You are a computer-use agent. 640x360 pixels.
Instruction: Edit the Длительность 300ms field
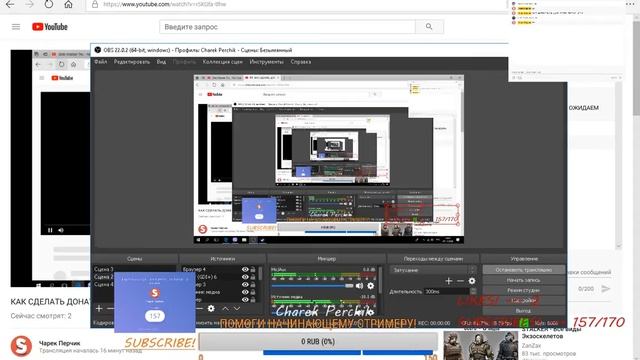click(x=447, y=291)
